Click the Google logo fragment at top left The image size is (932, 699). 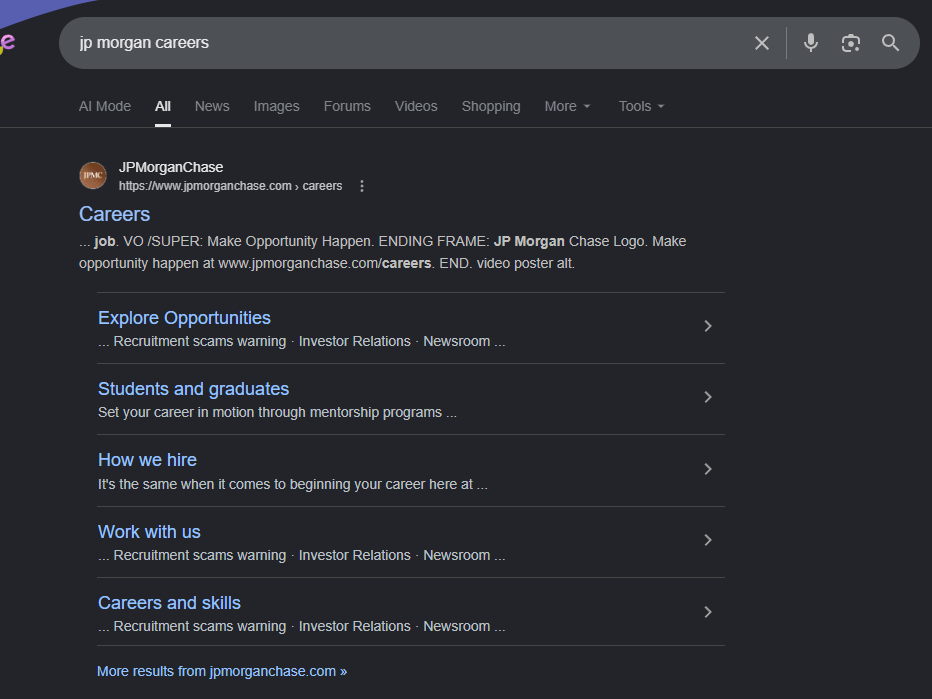(x=7, y=43)
